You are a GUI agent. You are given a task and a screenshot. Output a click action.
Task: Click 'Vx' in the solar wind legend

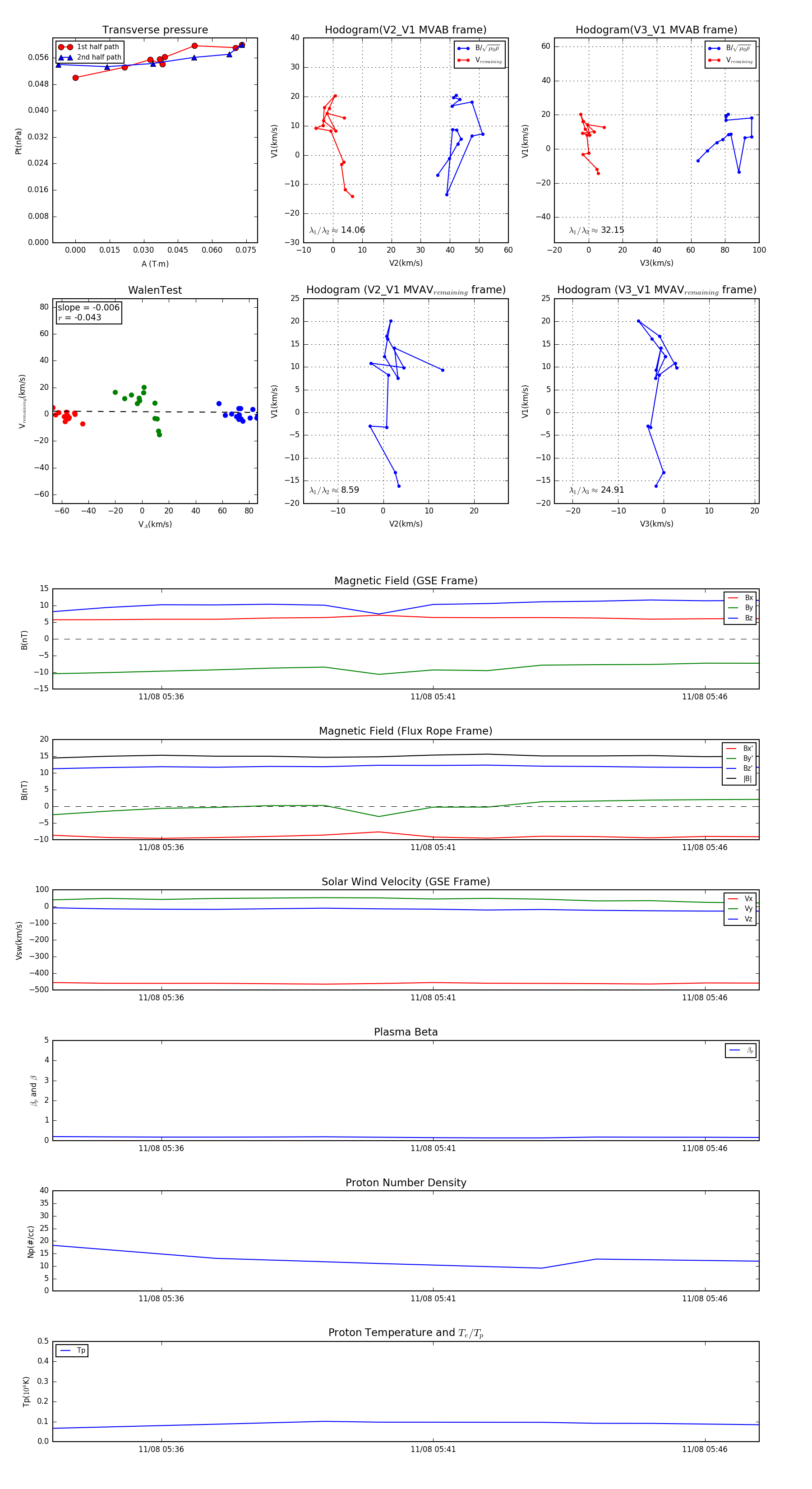740,898
